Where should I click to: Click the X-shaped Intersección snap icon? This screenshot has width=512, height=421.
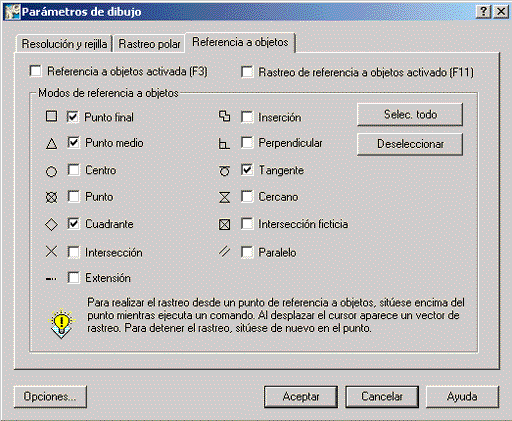(x=51, y=251)
